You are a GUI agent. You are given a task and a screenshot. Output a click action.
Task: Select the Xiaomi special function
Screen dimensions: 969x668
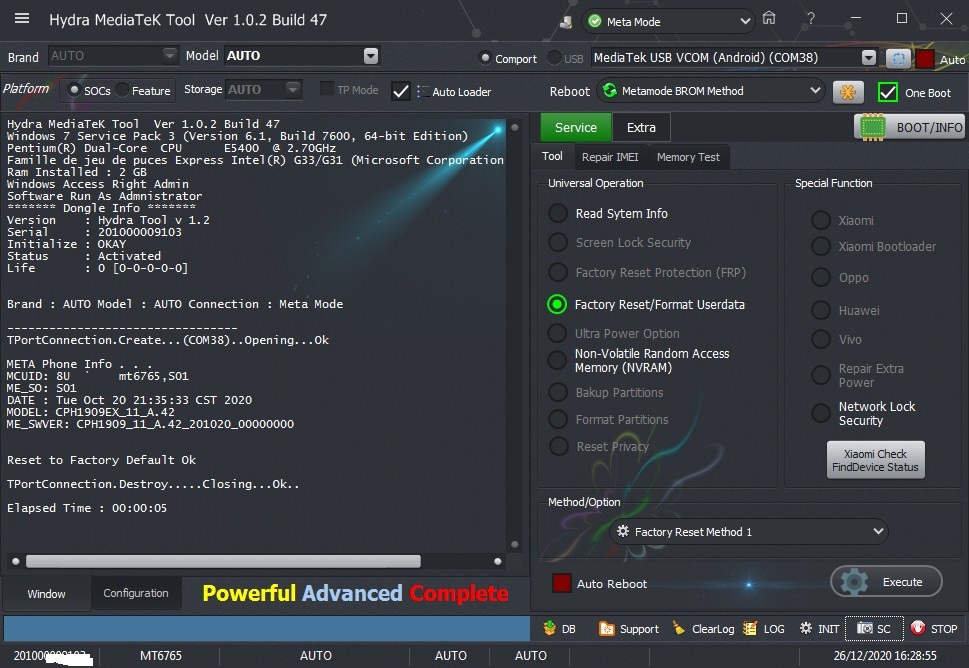[821, 220]
